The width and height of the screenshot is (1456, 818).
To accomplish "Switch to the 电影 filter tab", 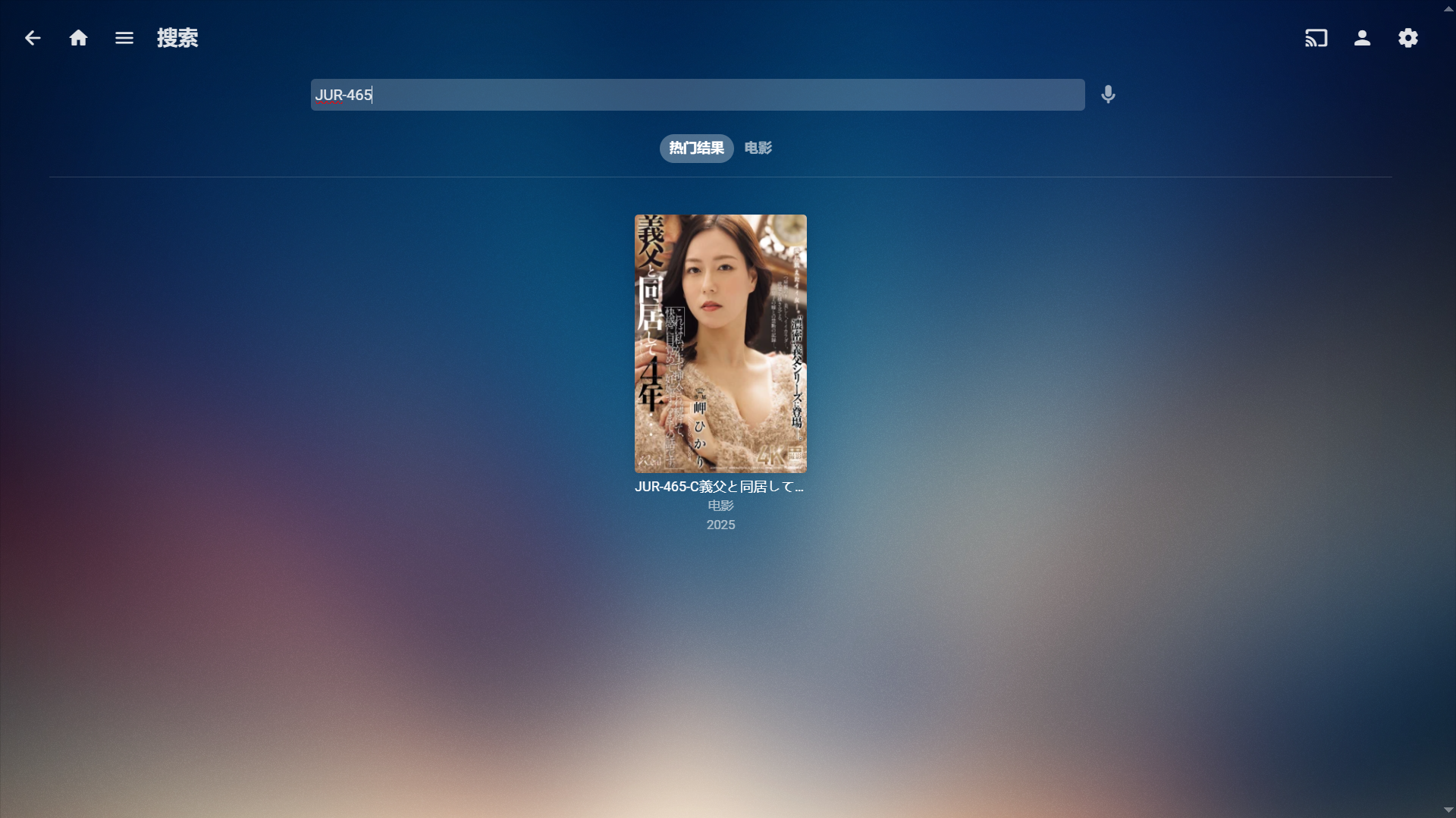I will pos(758,149).
